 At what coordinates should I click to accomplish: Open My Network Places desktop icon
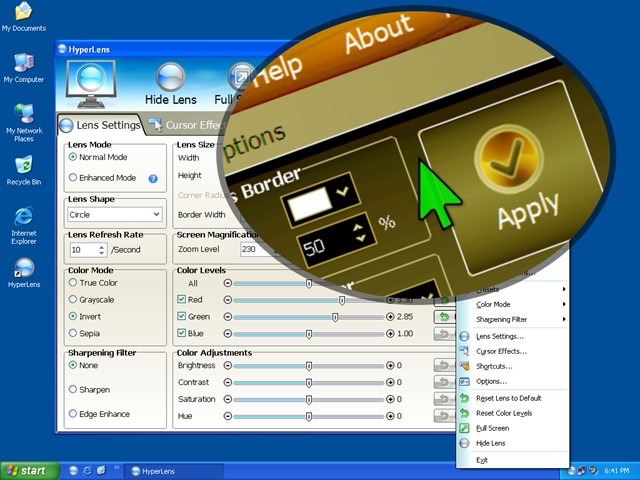pyautogui.click(x=24, y=122)
